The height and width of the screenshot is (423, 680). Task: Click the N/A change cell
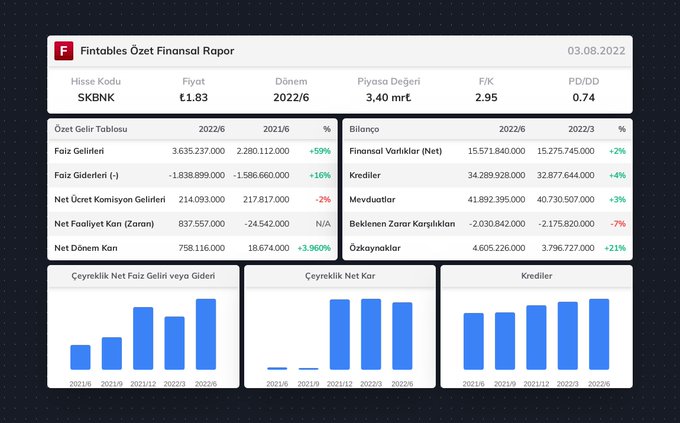coord(323,224)
